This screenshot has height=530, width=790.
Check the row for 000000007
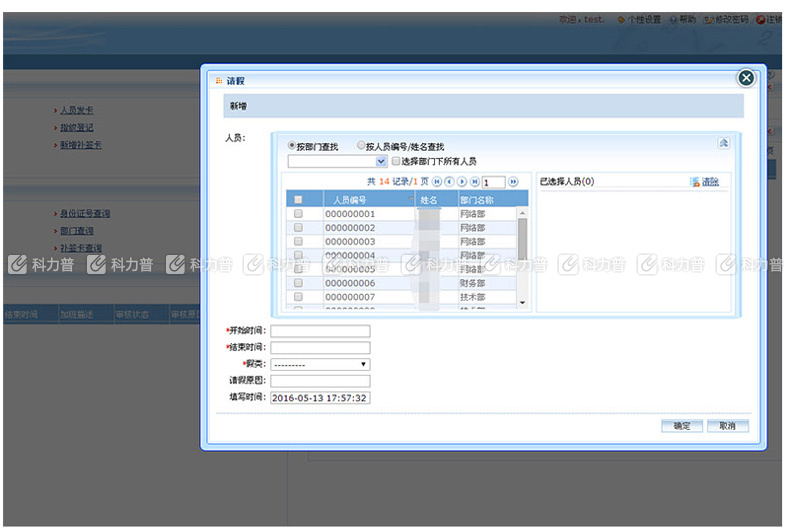pyautogui.click(x=298, y=297)
